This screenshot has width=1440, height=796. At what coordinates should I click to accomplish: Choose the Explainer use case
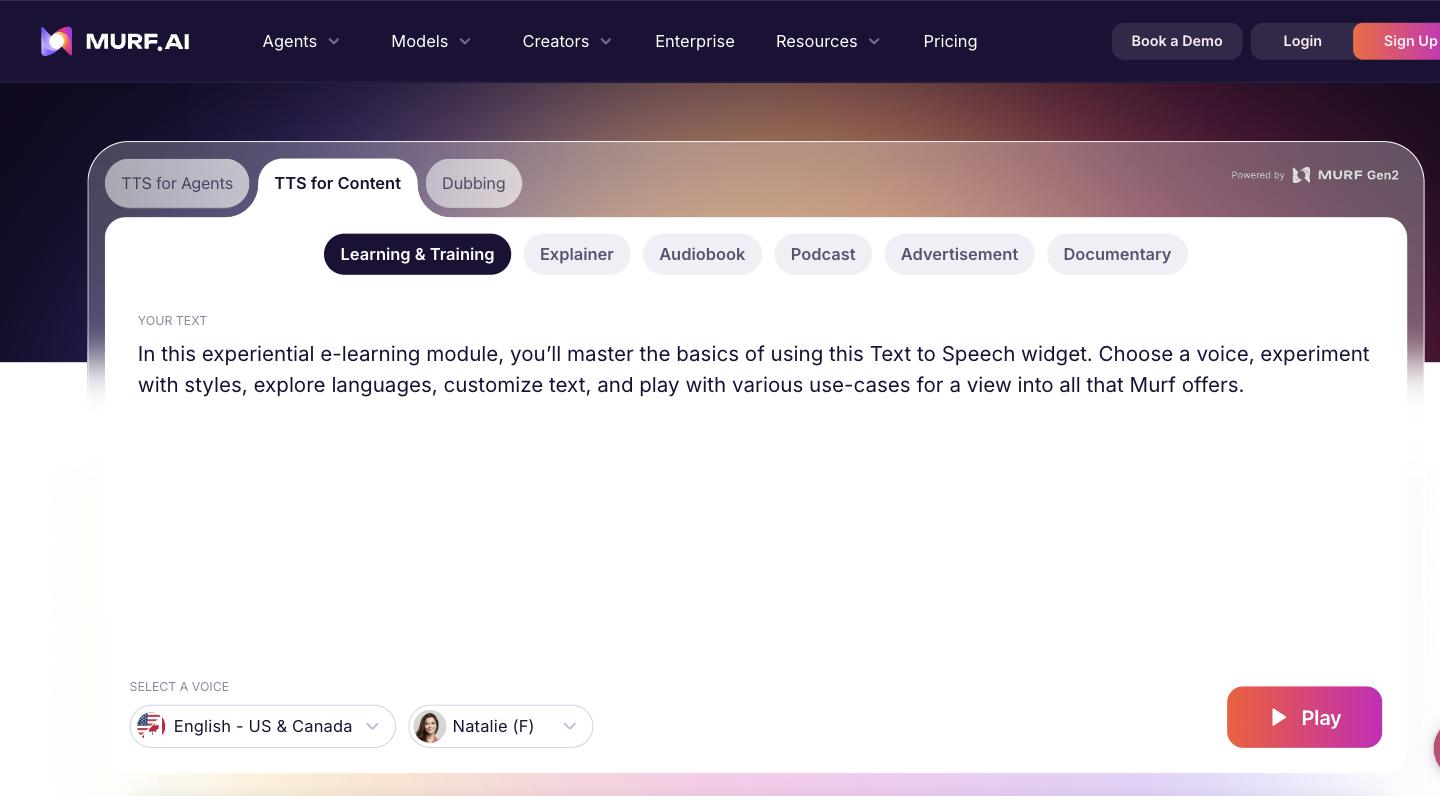pos(577,254)
